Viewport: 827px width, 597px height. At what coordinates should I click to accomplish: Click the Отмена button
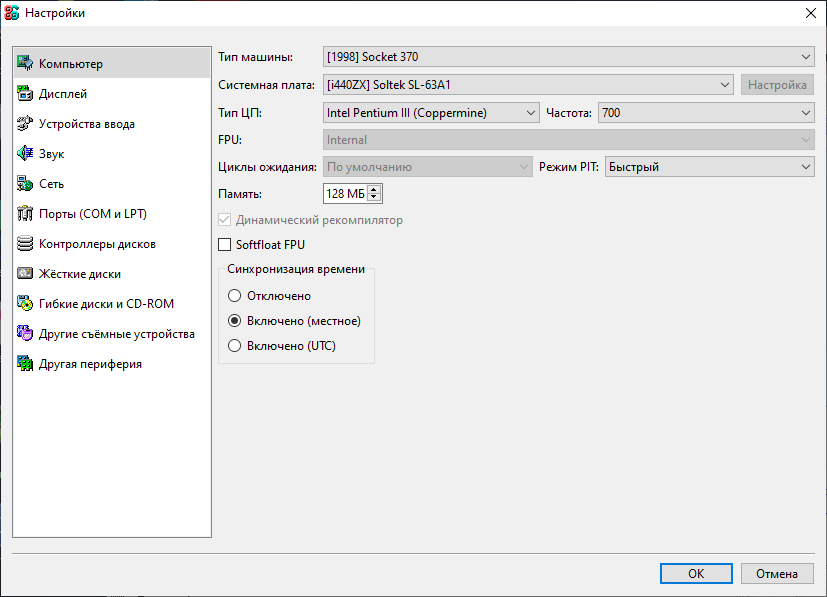pyautogui.click(x=776, y=574)
